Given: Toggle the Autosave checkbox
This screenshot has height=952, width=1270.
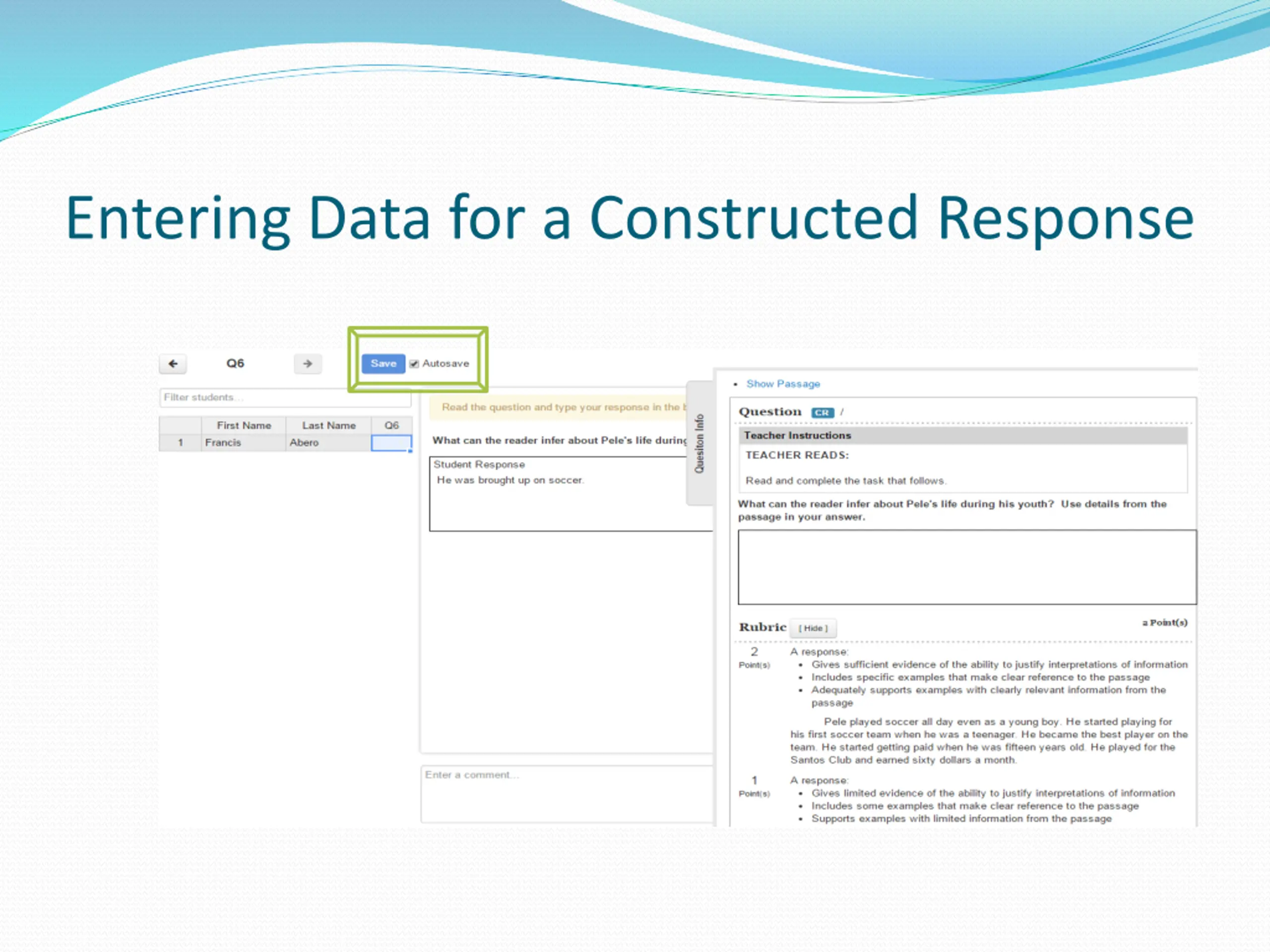Looking at the screenshot, I should (414, 364).
